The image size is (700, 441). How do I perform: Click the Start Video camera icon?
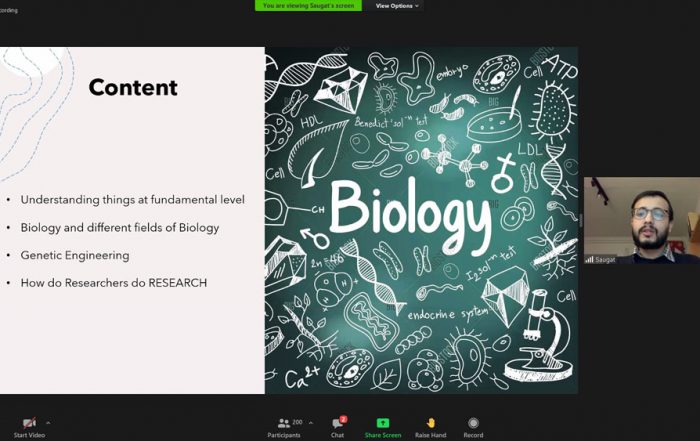[x=29, y=423]
